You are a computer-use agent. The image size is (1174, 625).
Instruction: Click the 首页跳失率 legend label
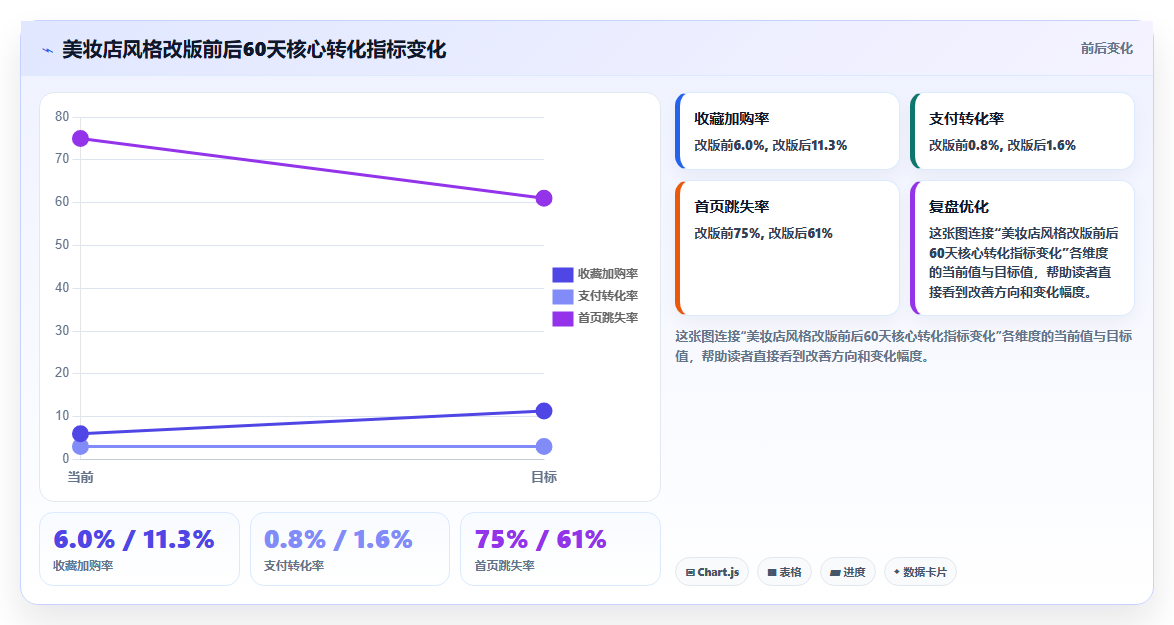click(x=607, y=318)
